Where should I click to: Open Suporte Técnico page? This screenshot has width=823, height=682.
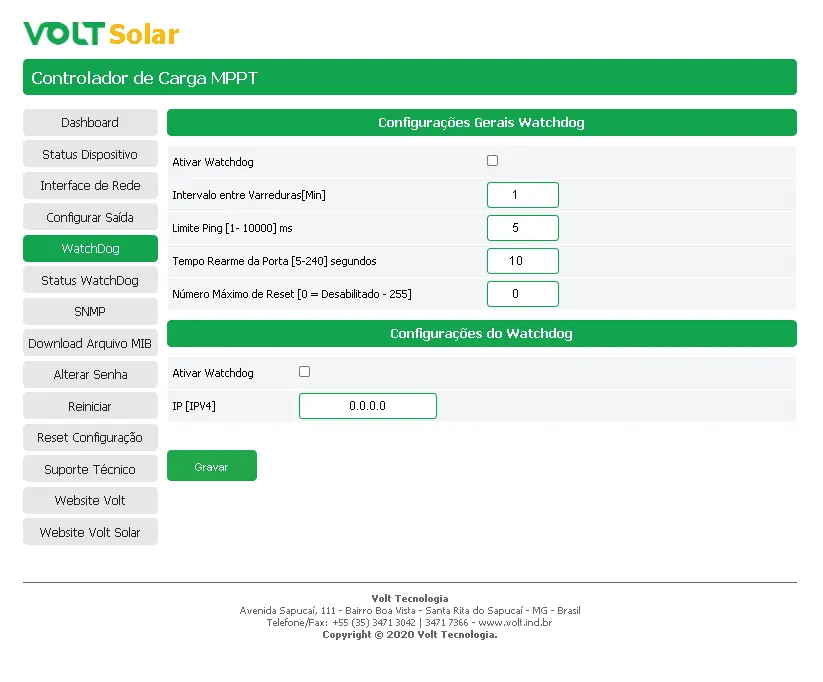90,469
